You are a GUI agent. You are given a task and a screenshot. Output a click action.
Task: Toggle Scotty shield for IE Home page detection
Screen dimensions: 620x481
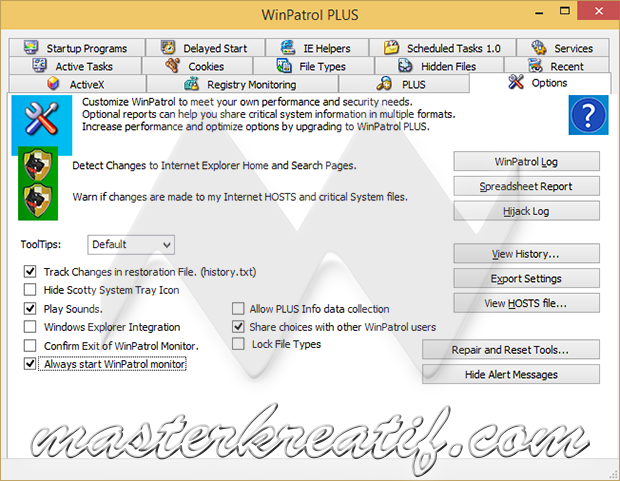38,165
